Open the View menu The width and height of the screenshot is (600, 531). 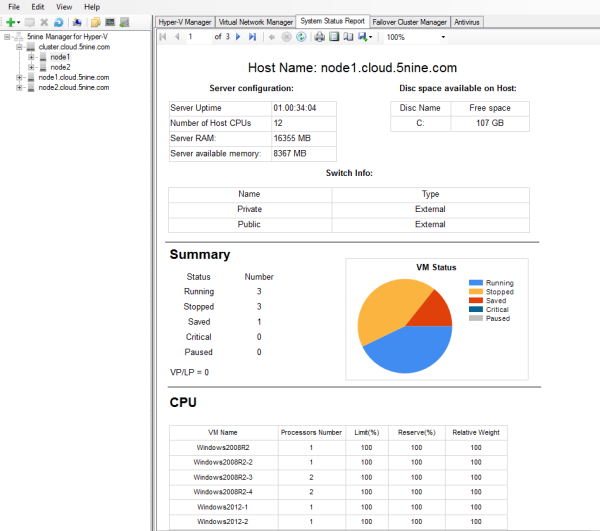64,7
